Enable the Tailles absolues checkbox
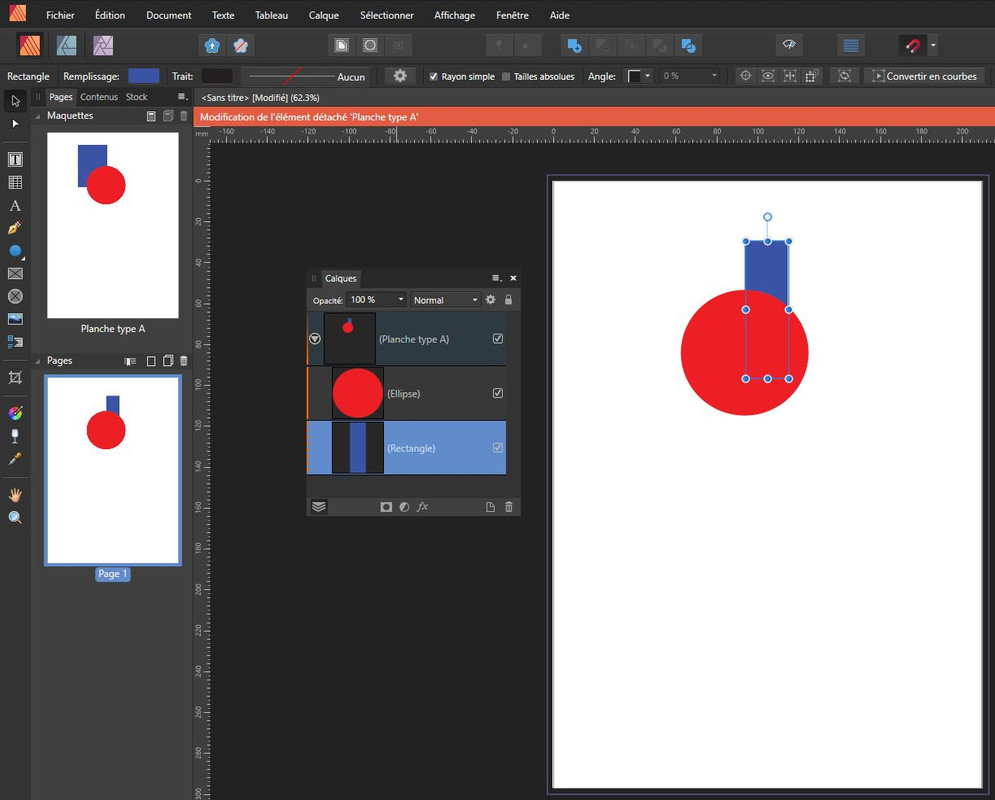 506,76
